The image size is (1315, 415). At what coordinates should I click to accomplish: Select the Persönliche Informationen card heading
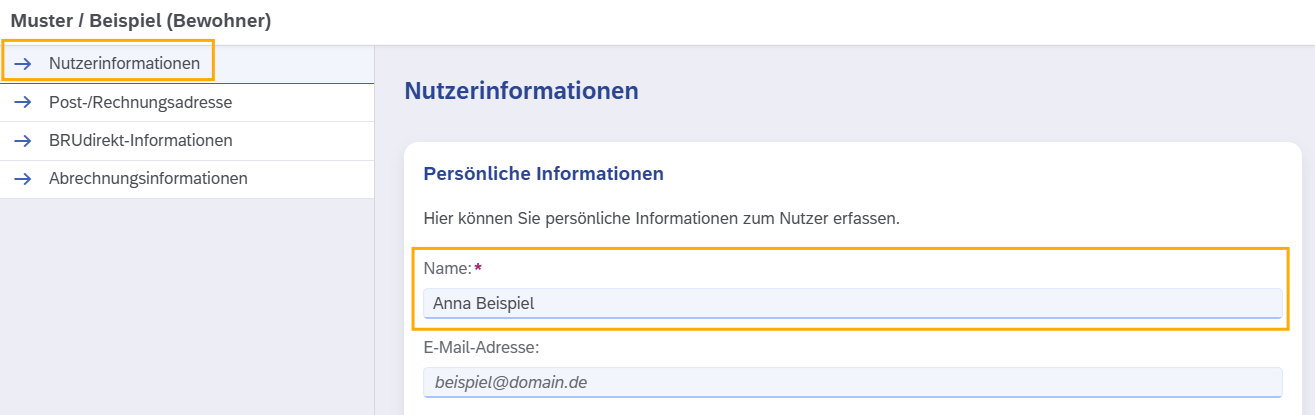[544, 174]
